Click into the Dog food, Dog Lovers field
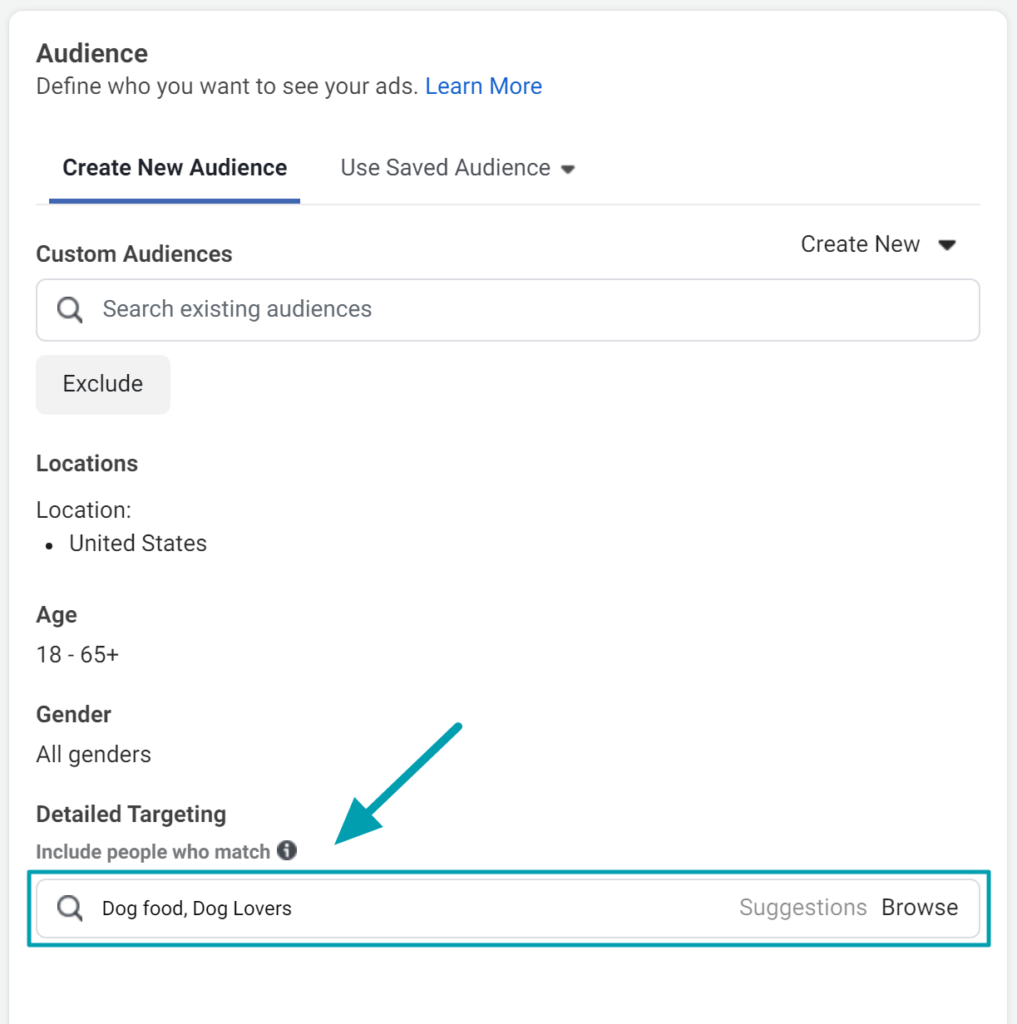The height and width of the screenshot is (1024, 1017). click(508, 908)
